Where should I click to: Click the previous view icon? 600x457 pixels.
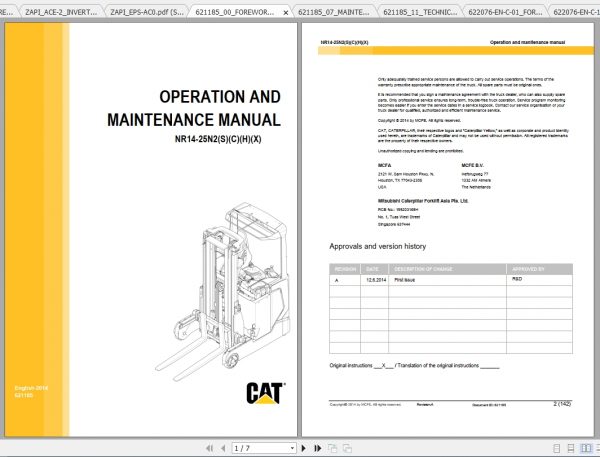pyautogui.click(x=333, y=448)
